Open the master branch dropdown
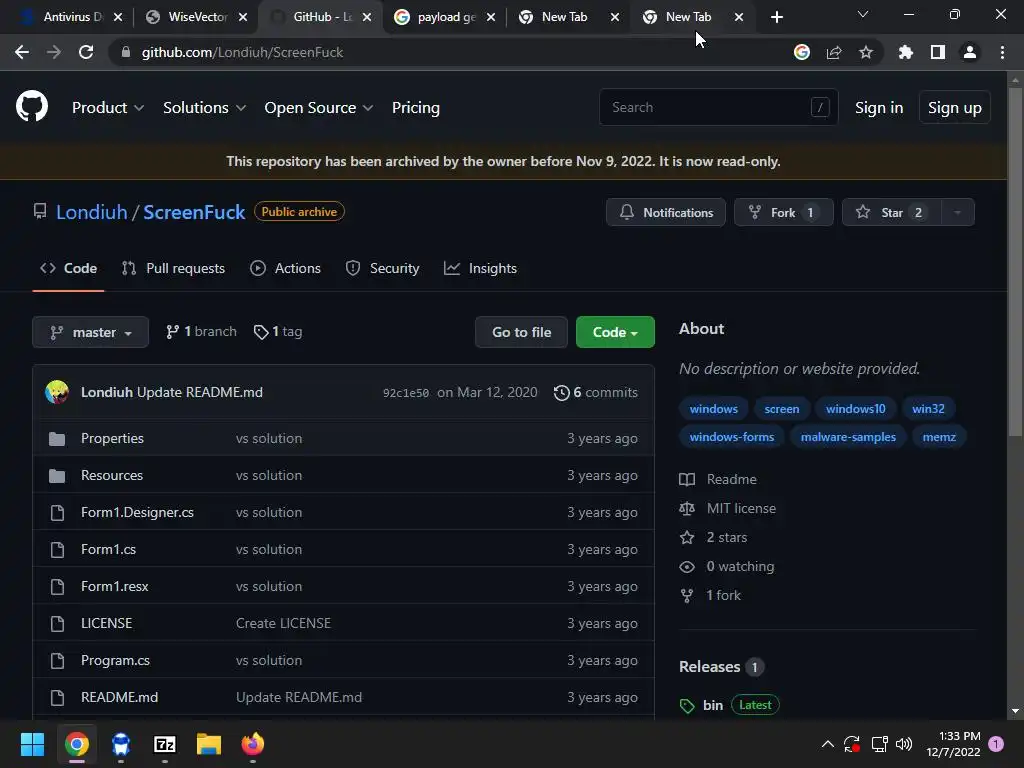Image resolution: width=1024 pixels, height=768 pixels. coord(91,332)
